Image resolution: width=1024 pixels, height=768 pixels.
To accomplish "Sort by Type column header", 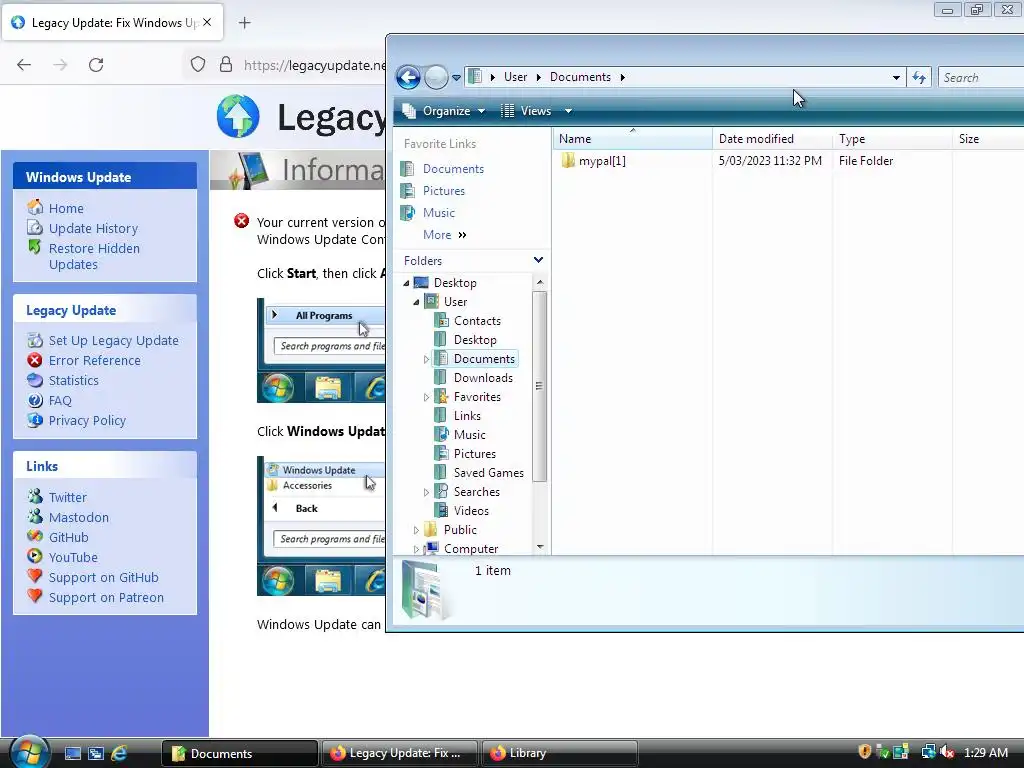I will pos(893,138).
